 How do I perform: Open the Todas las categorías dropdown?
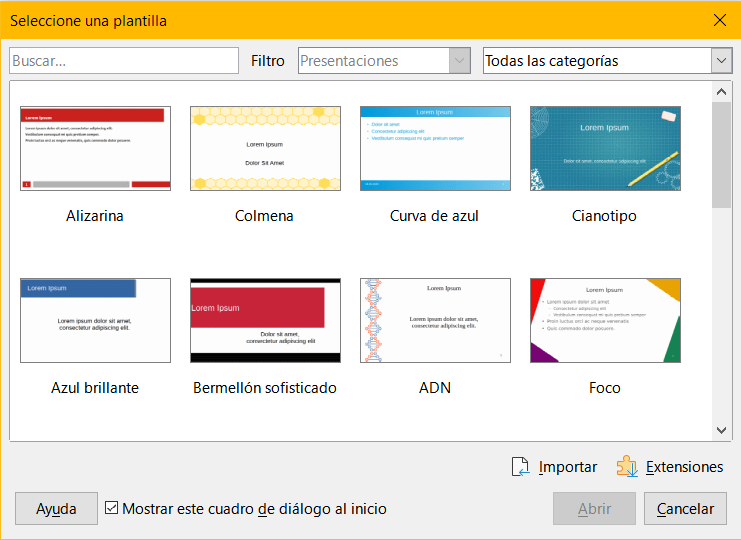coord(721,61)
